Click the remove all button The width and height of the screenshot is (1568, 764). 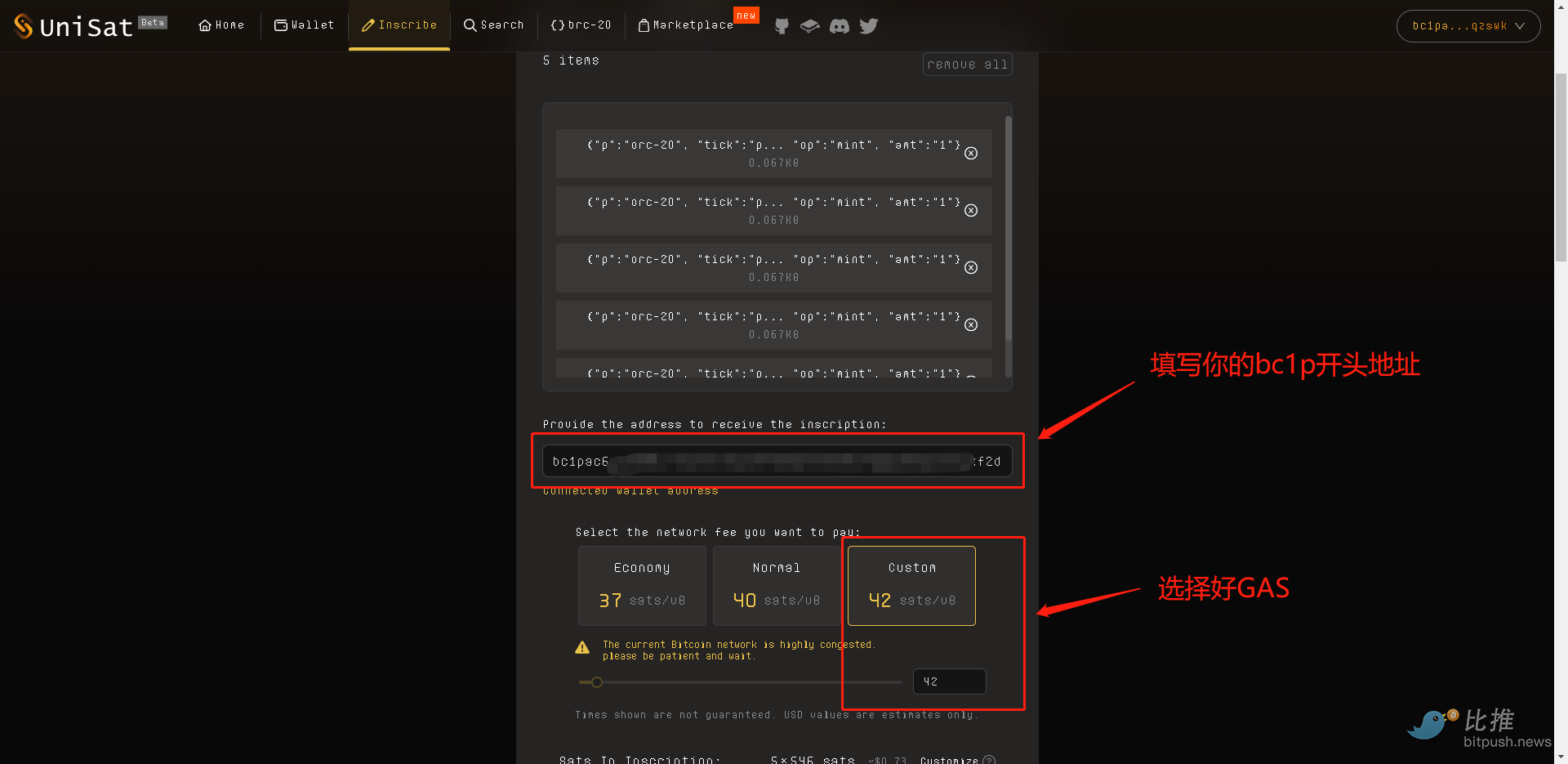click(967, 65)
